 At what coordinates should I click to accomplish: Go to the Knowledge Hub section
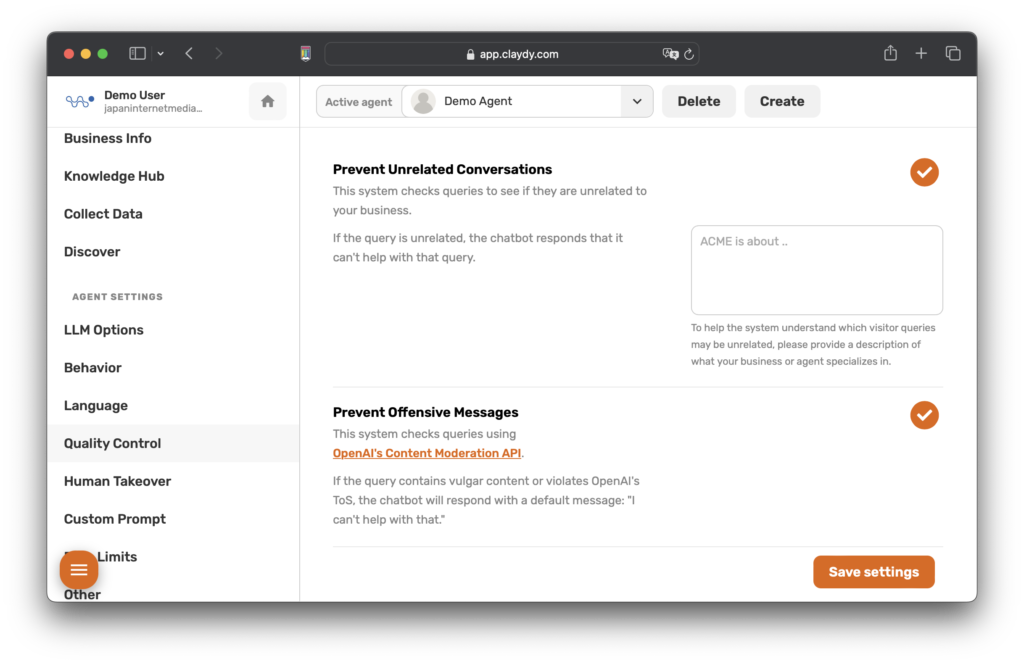[114, 176]
